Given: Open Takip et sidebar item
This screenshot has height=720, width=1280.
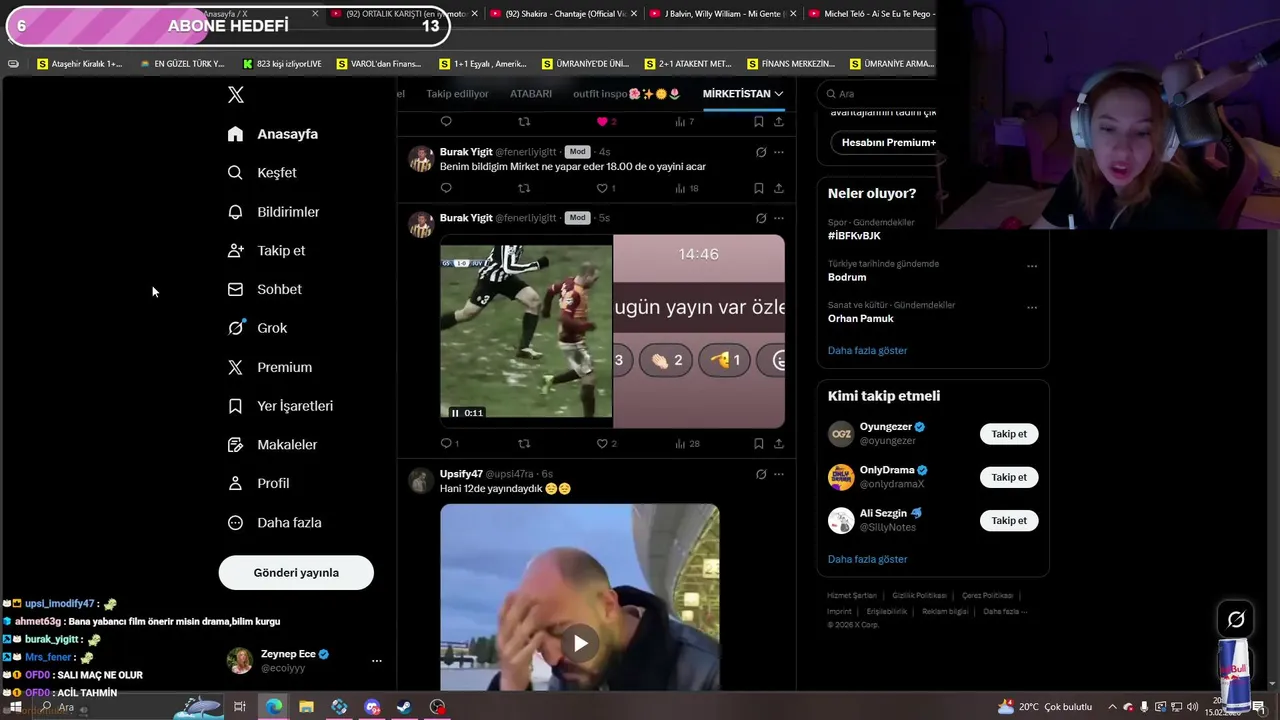Looking at the screenshot, I should pyautogui.click(x=266, y=251).
